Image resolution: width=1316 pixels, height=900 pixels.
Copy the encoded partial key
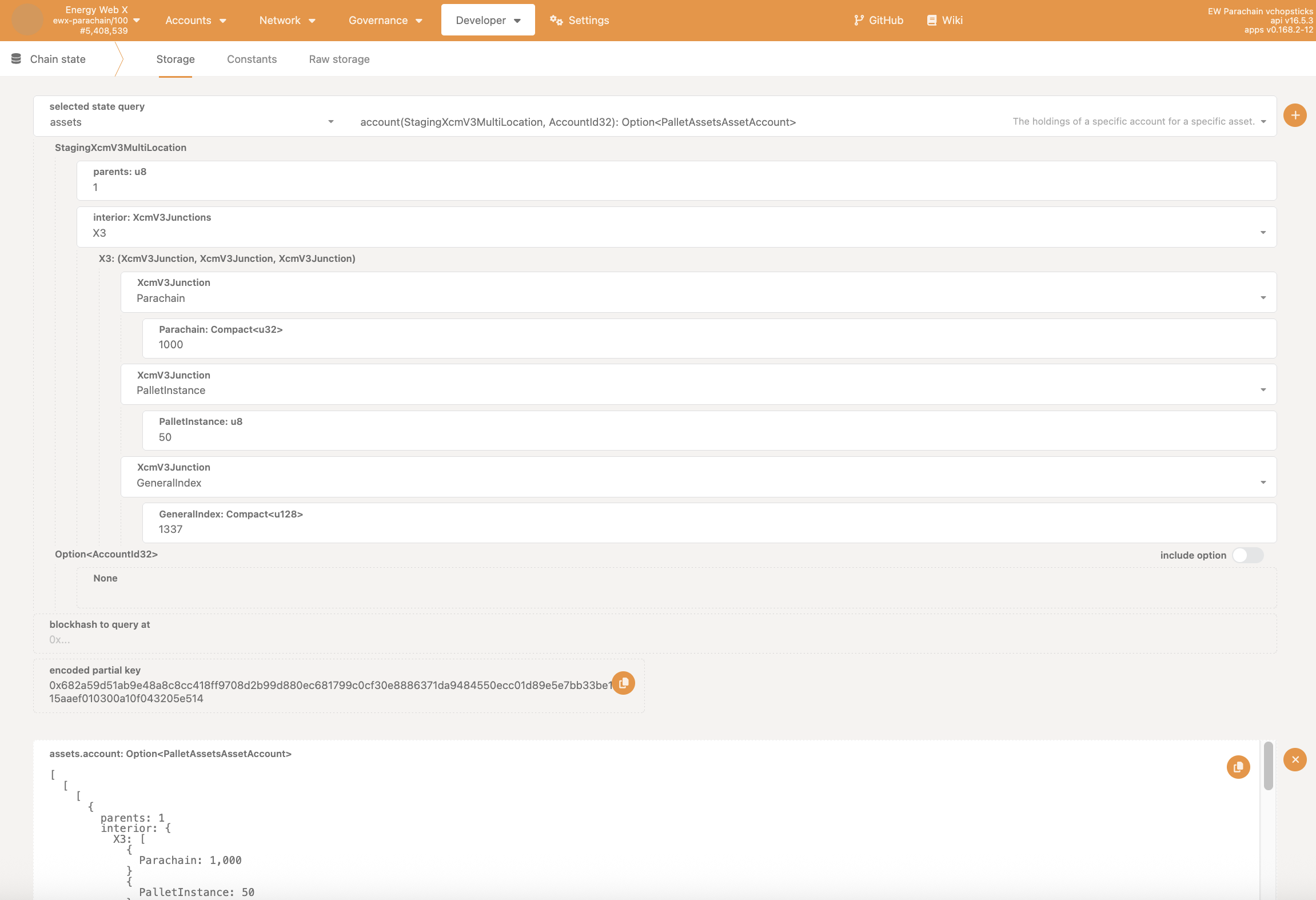(624, 683)
